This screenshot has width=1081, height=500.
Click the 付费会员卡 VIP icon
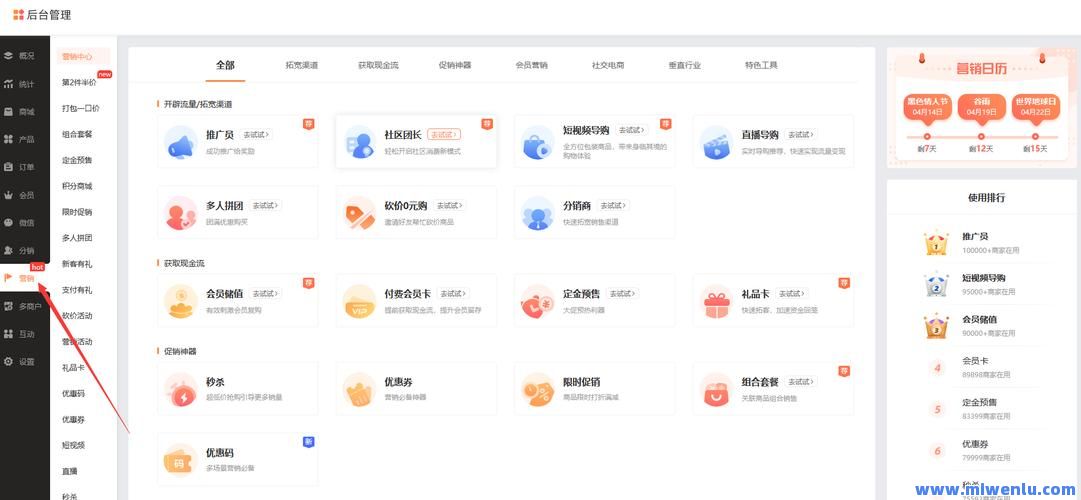point(359,302)
